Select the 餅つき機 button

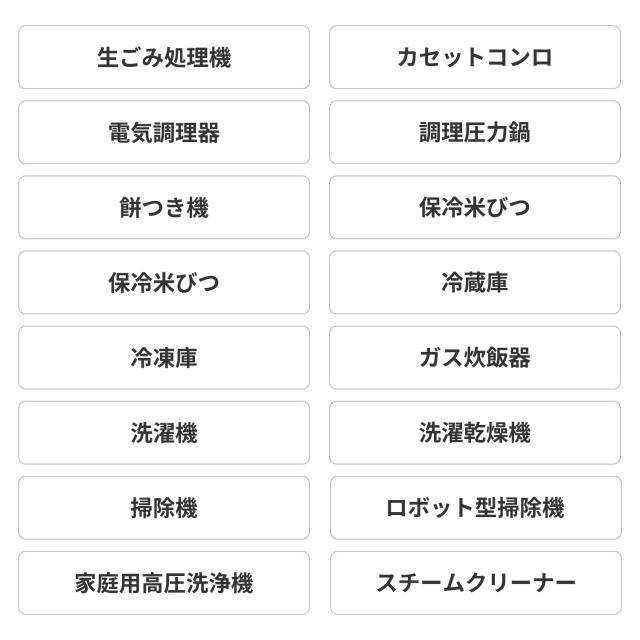coord(164,208)
